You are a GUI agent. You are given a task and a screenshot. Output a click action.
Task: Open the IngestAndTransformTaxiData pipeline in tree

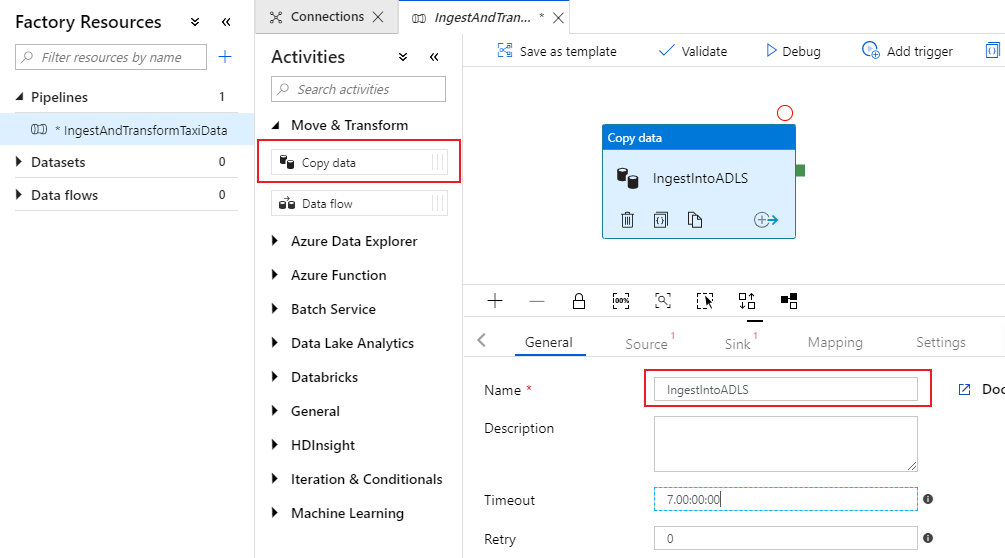[x=128, y=130]
